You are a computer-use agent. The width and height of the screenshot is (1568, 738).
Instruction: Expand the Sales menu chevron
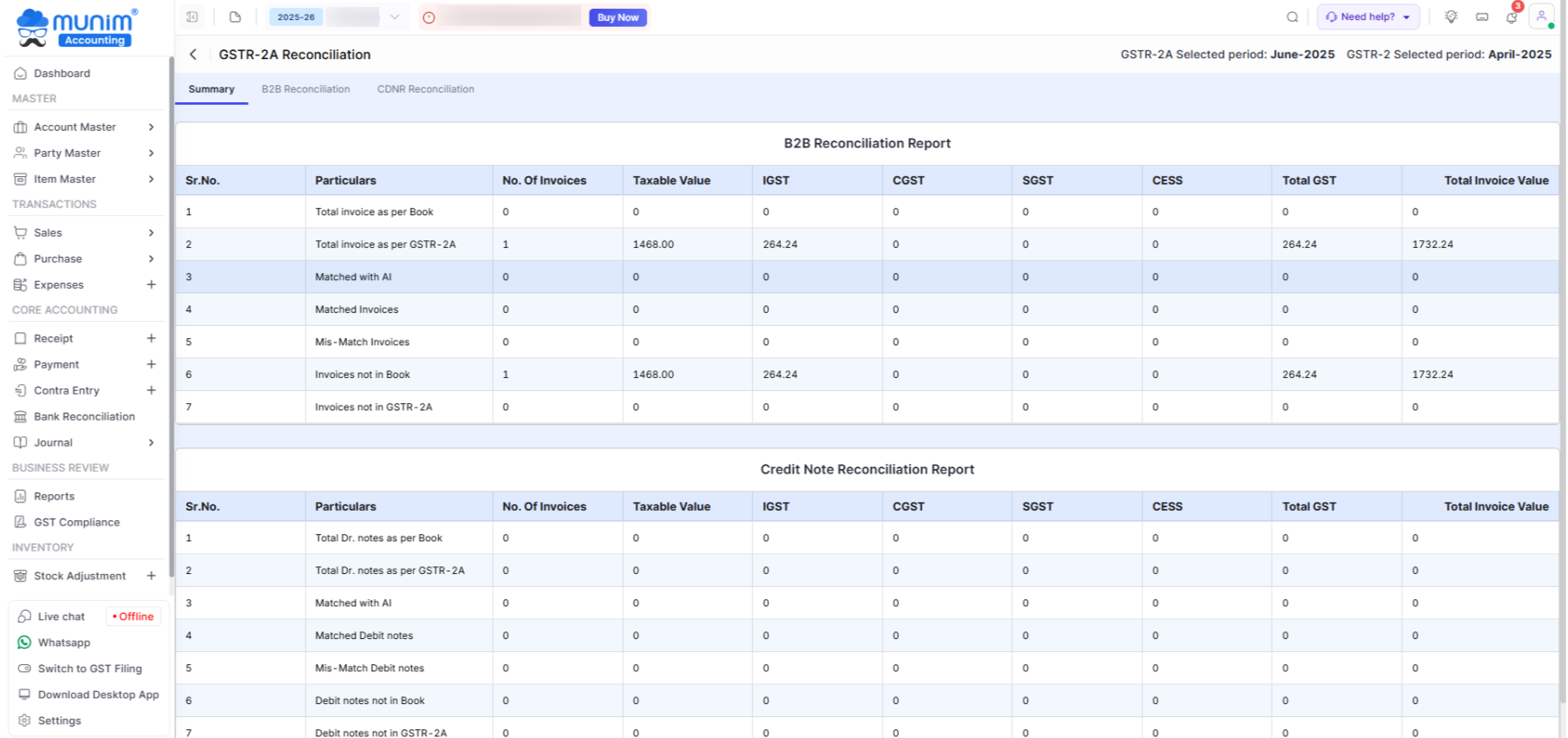tap(151, 232)
